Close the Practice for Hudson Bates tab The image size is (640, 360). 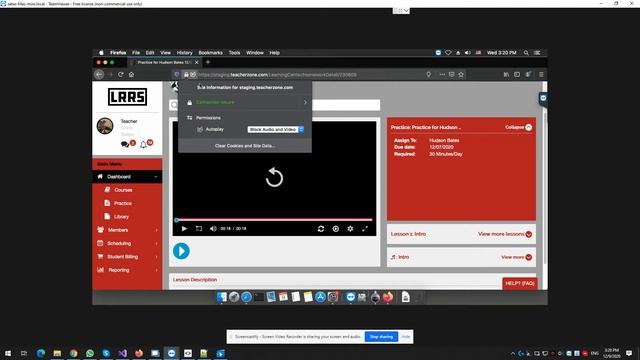197,62
